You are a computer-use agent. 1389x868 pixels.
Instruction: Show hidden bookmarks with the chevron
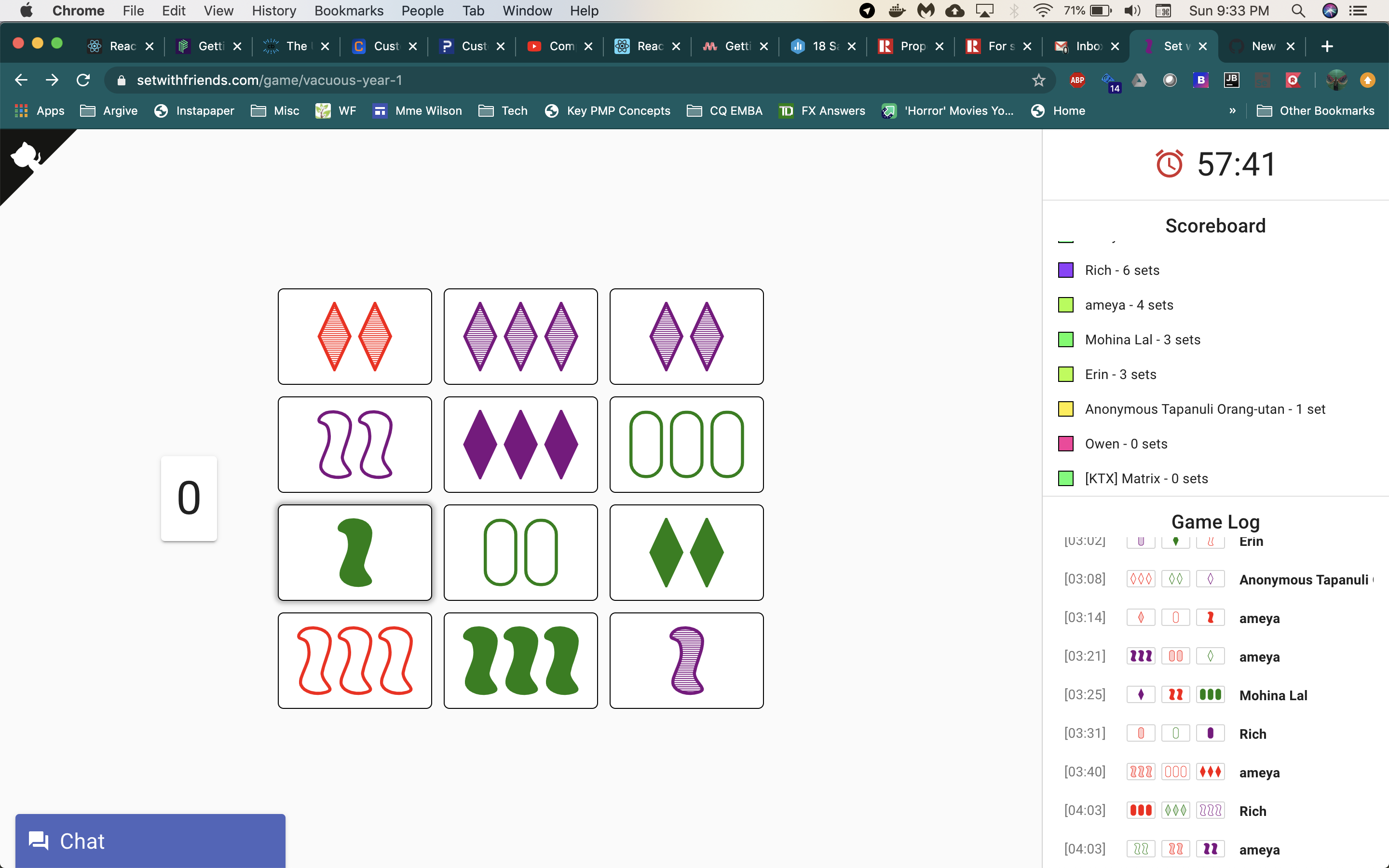[x=1232, y=111]
